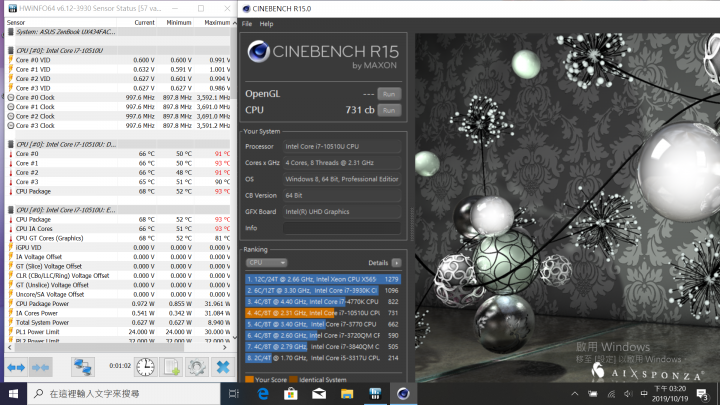
Task: Start logging with the sheet-plus icon
Action: [171, 367]
